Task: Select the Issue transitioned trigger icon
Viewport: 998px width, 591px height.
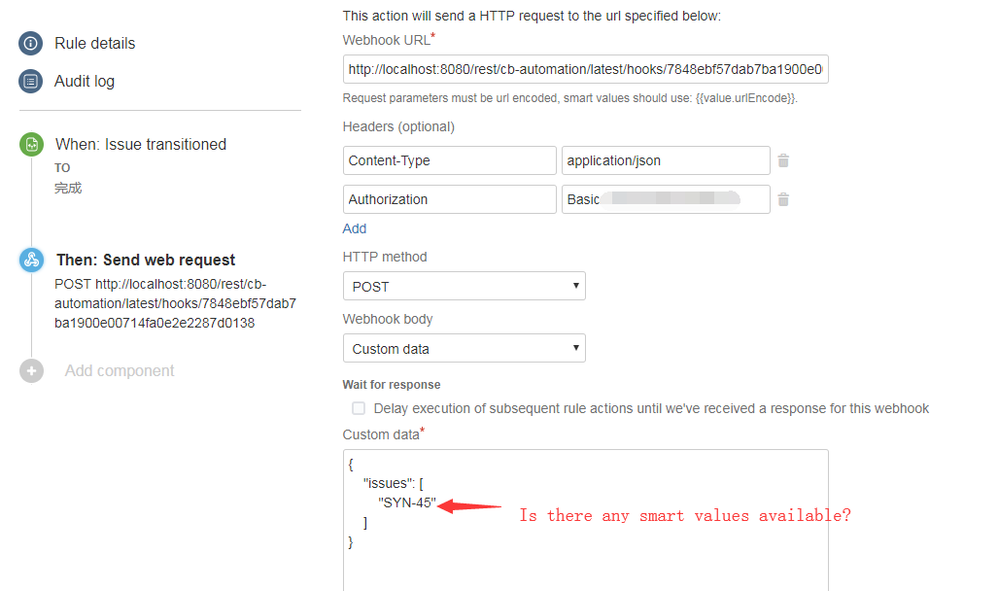Action: pyautogui.click(x=31, y=144)
